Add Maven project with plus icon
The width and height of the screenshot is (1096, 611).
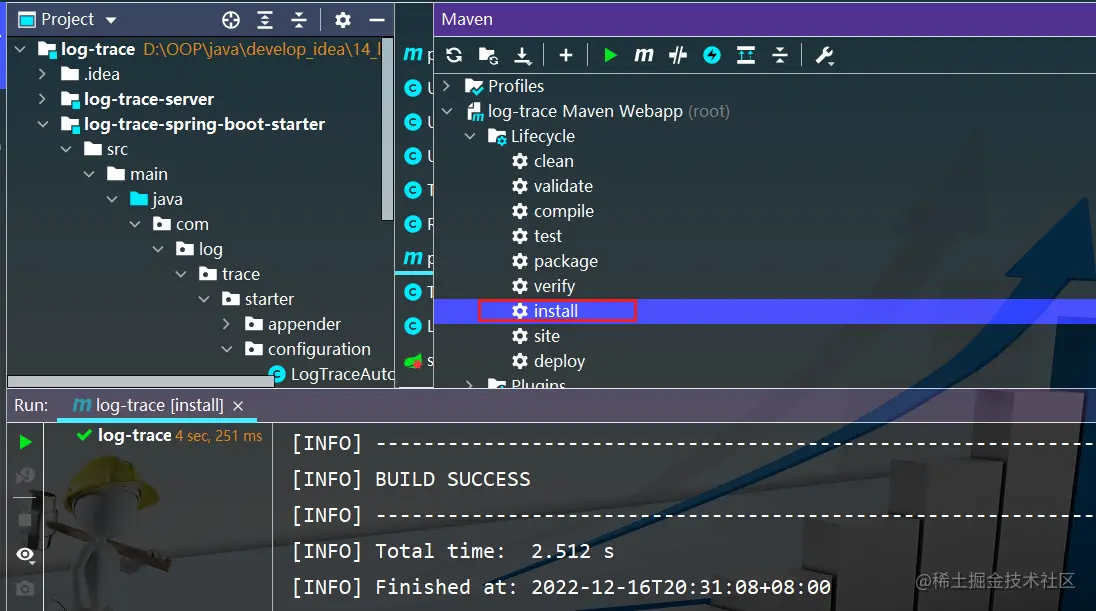(566, 55)
